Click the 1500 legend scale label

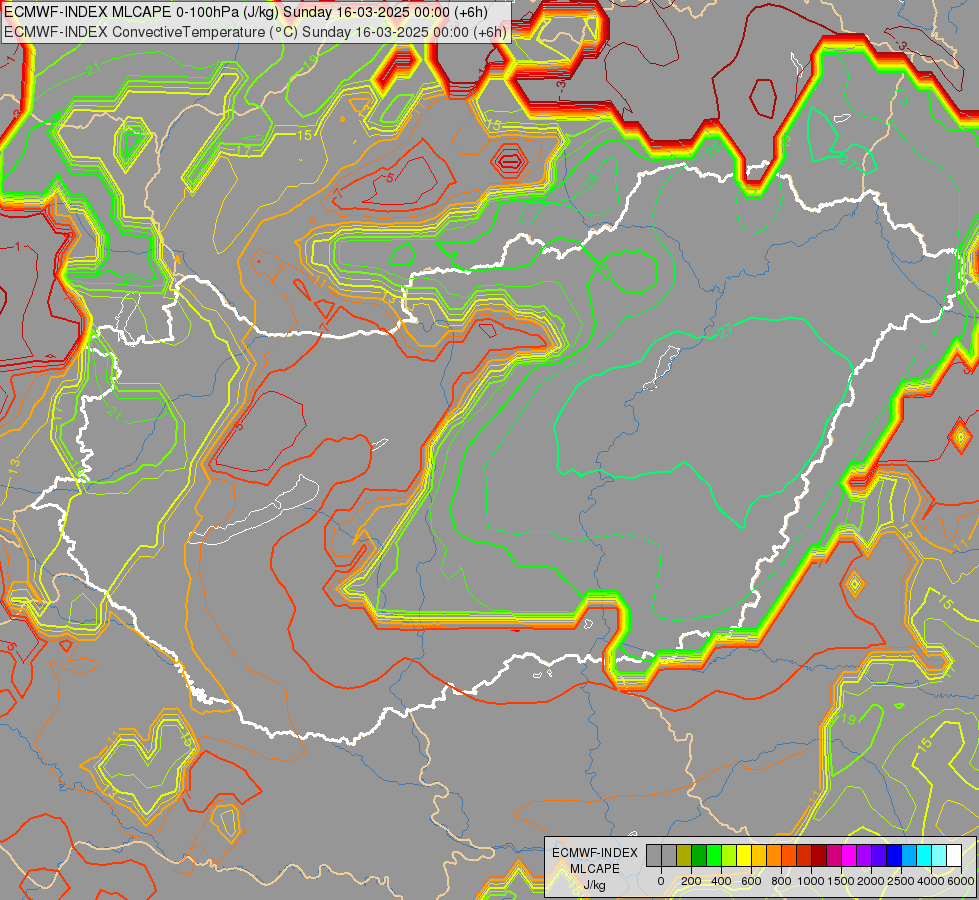841,881
